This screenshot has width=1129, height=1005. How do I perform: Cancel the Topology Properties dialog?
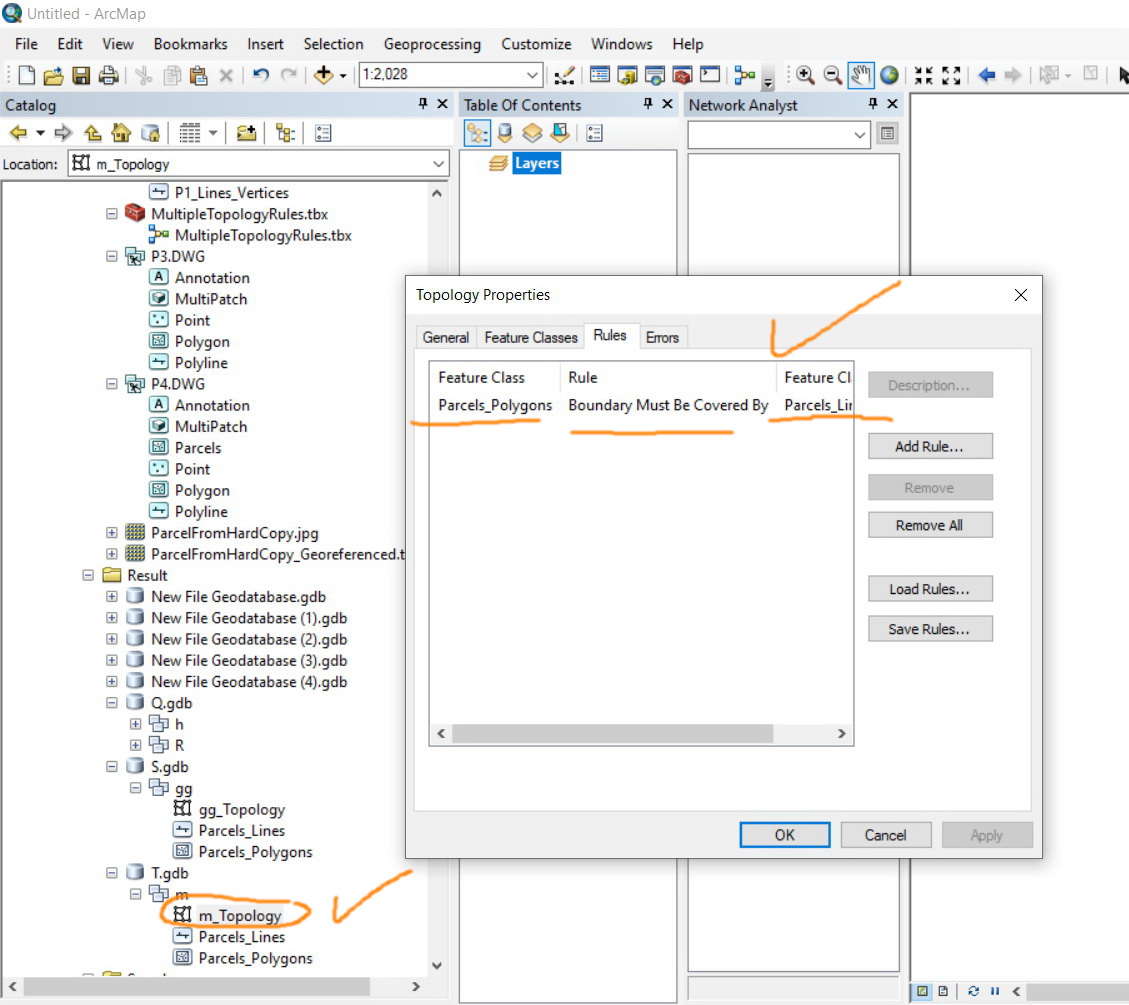pos(886,835)
